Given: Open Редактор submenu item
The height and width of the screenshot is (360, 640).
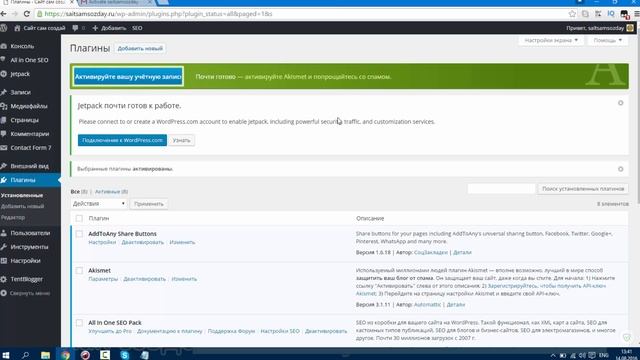Looking at the screenshot, I should (13, 218).
